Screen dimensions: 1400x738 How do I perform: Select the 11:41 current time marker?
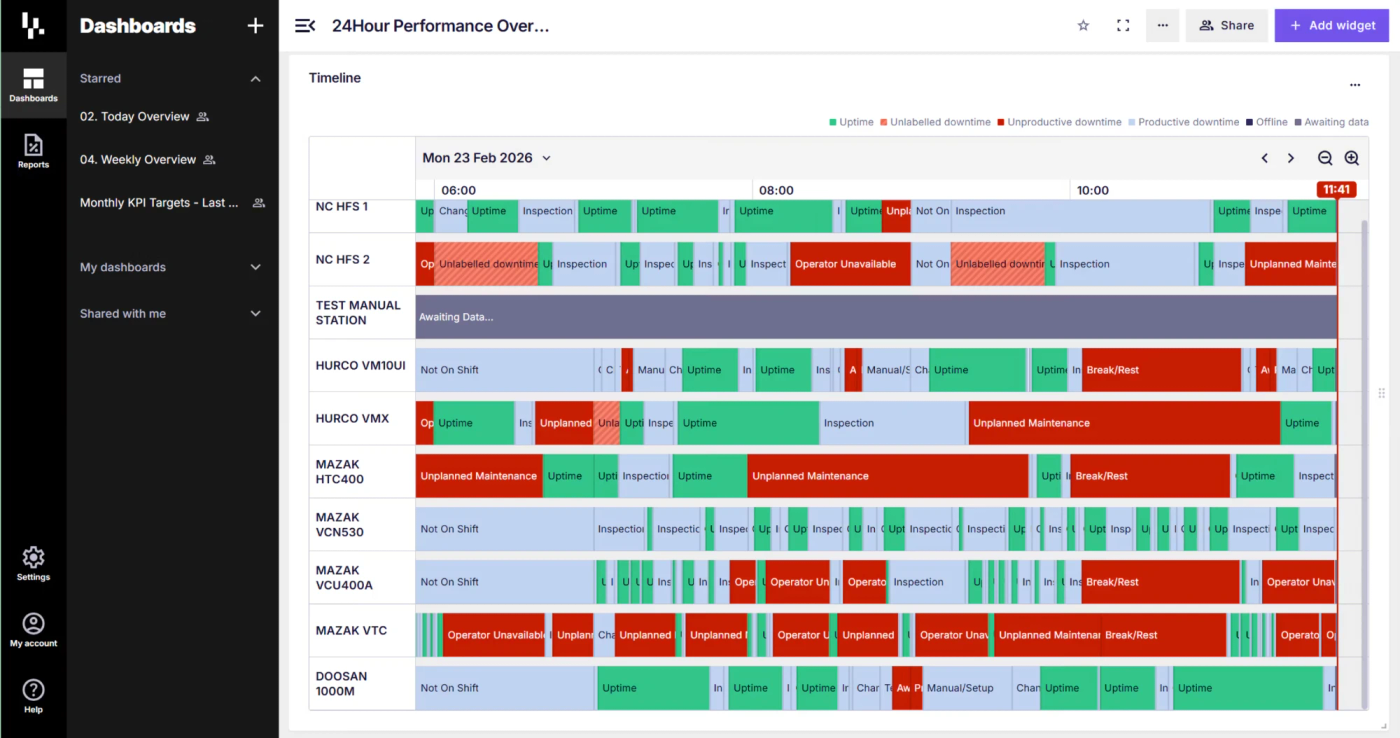[x=1337, y=190]
